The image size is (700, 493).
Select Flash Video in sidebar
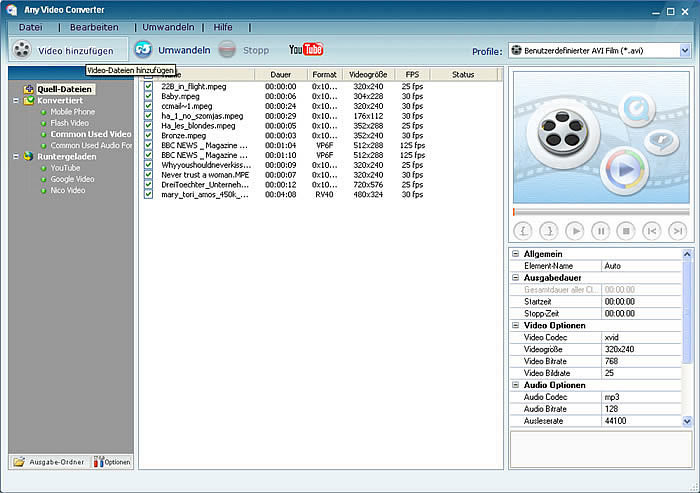coord(69,123)
